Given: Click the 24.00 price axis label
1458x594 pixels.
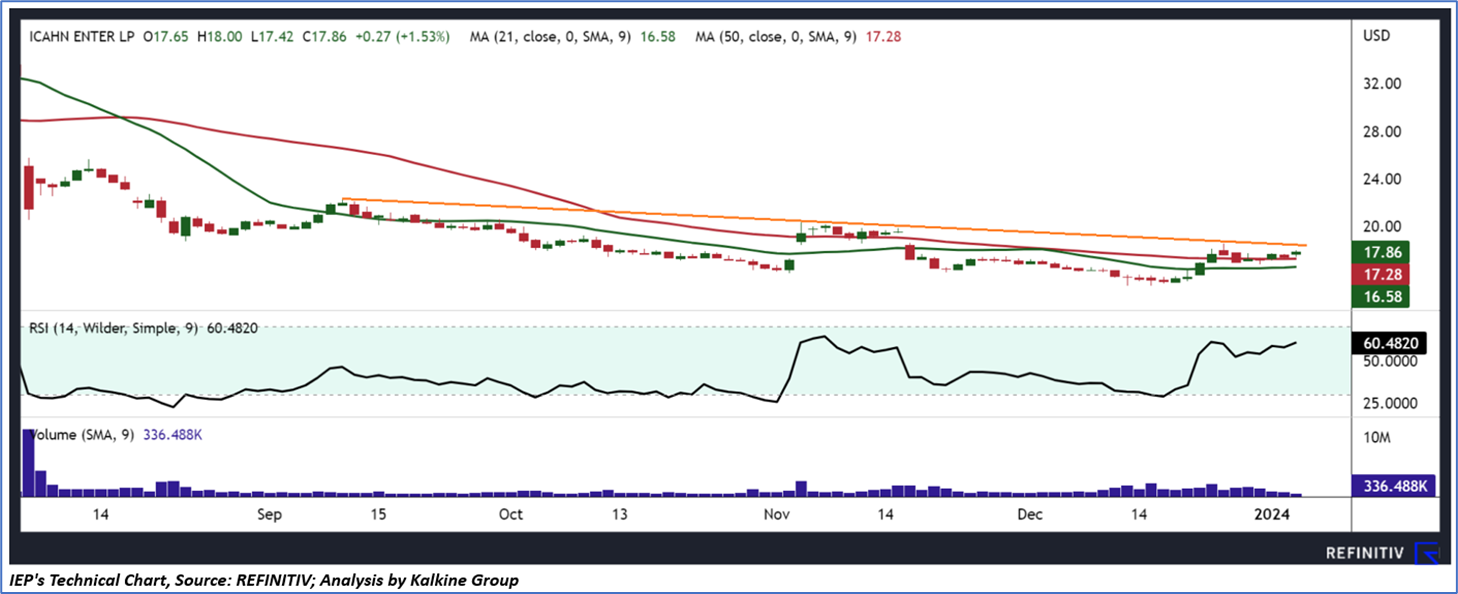Looking at the screenshot, I should 1380,179.
